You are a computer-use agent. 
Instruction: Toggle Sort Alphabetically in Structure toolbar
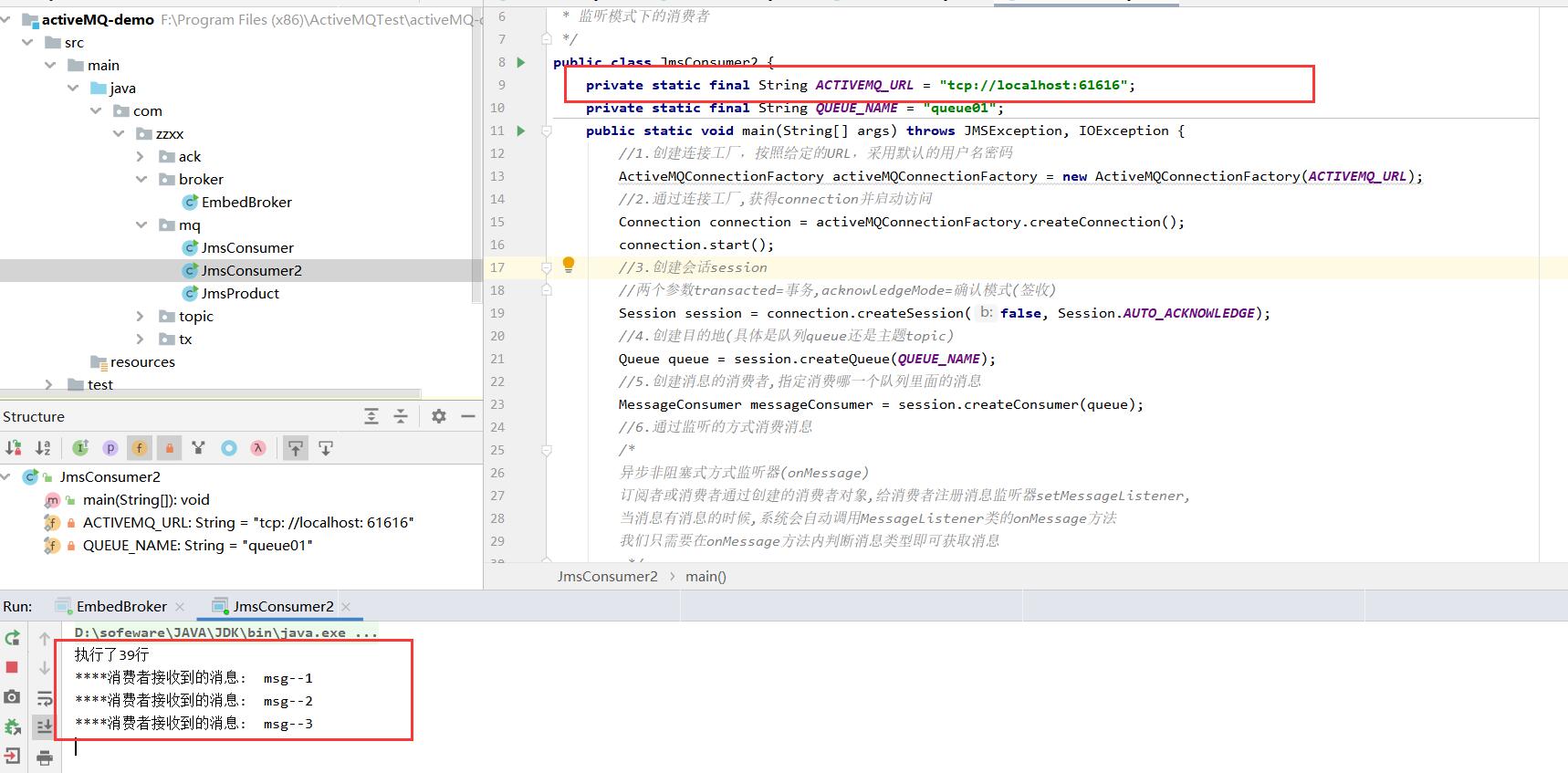pos(43,447)
